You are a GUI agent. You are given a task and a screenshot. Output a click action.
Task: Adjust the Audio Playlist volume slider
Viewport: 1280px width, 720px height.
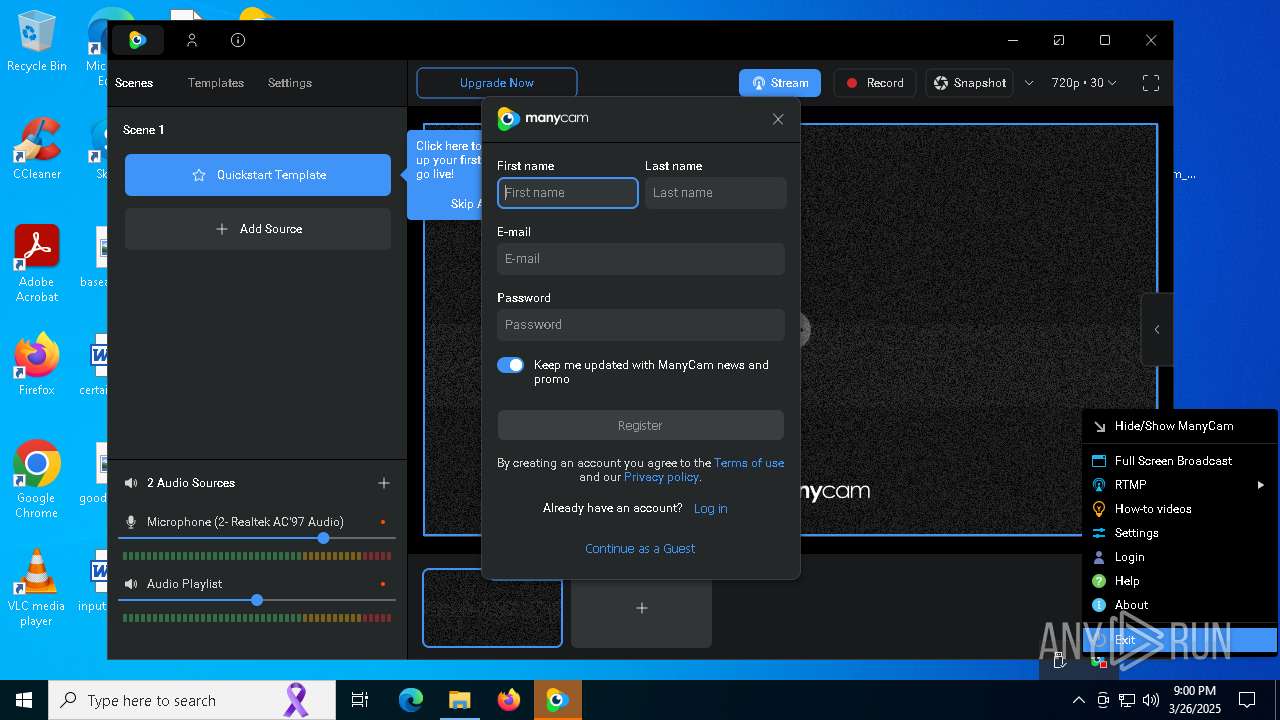coord(257,600)
